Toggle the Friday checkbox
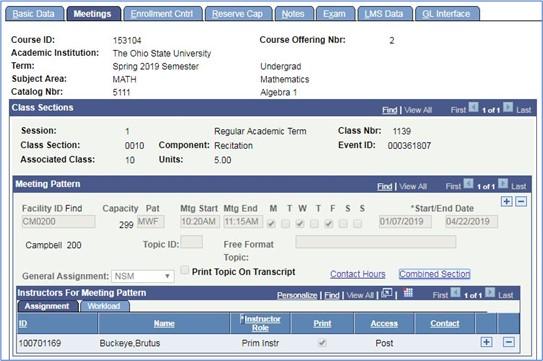Viewport: 543px width, 361px height. (x=329, y=224)
